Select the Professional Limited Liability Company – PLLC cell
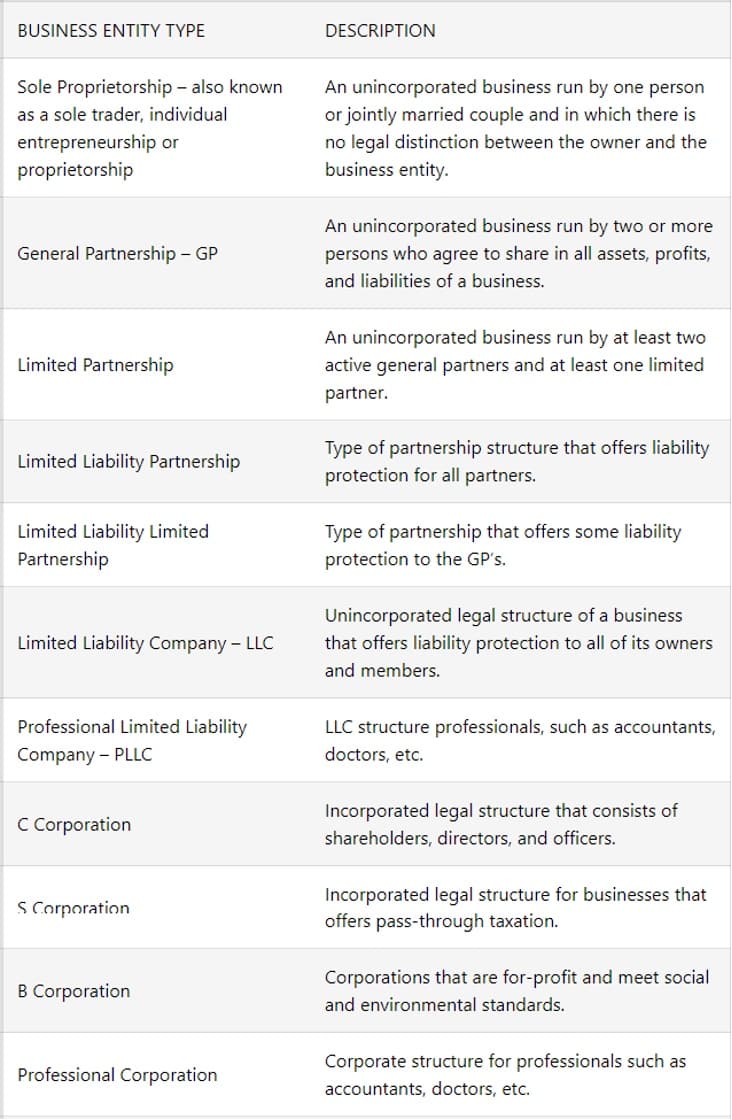This screenshot has height=1120, width=732. click(x=132, y=740)
